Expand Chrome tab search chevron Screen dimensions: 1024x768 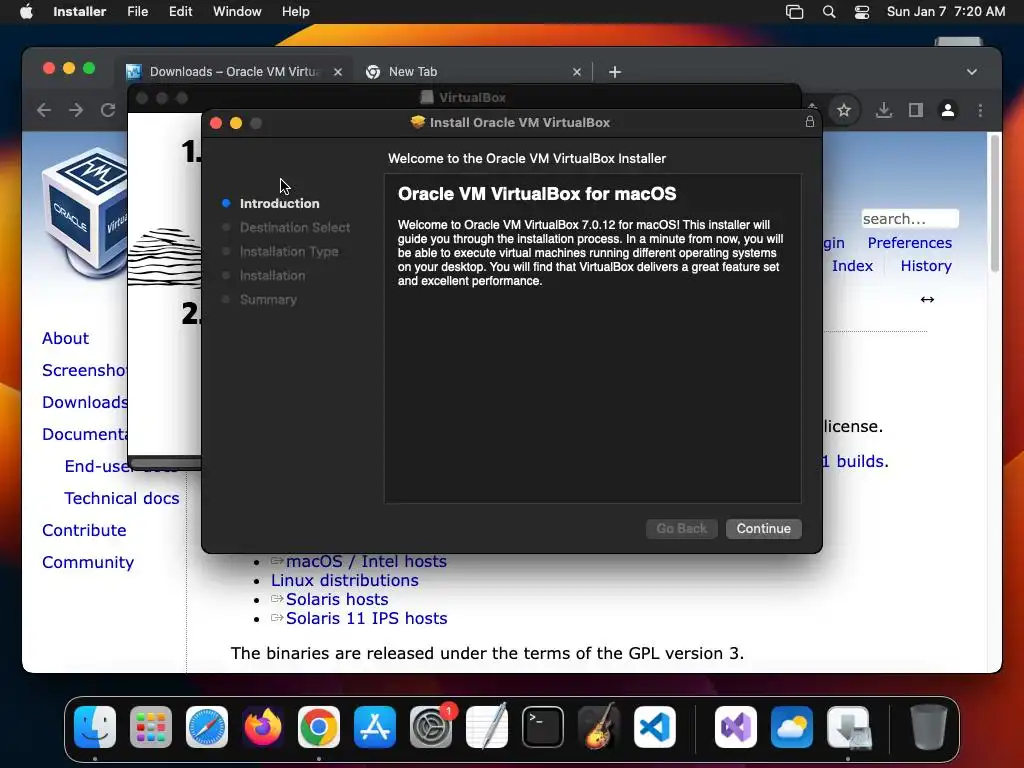coord(972,72)
